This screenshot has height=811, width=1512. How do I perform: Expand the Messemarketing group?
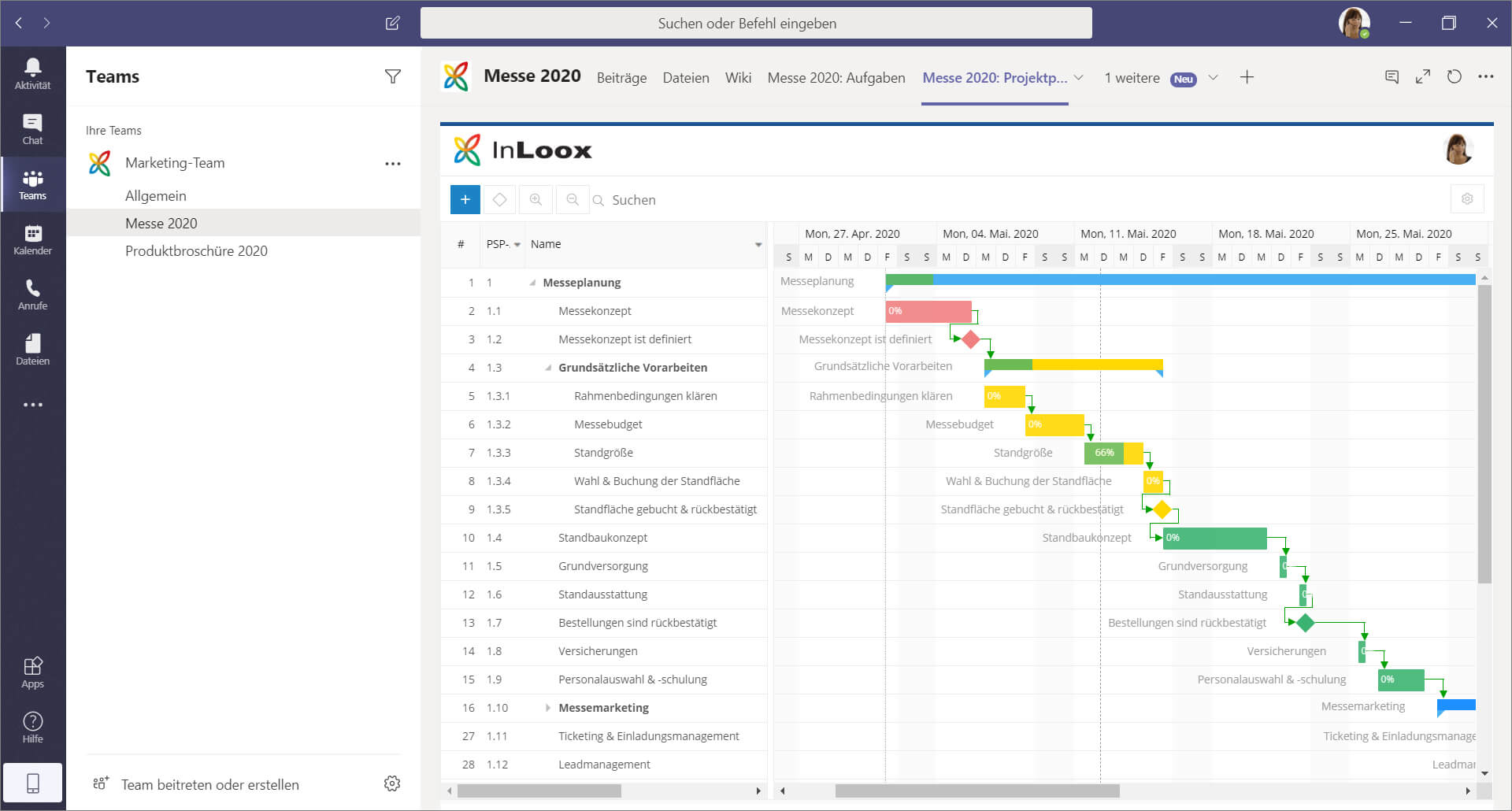(549, 708)
